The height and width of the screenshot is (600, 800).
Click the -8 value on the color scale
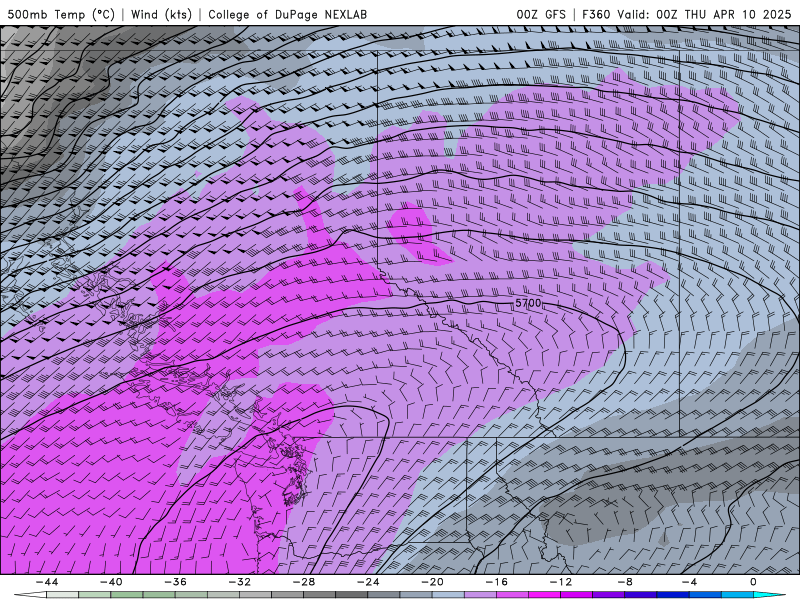pos(625,582)
